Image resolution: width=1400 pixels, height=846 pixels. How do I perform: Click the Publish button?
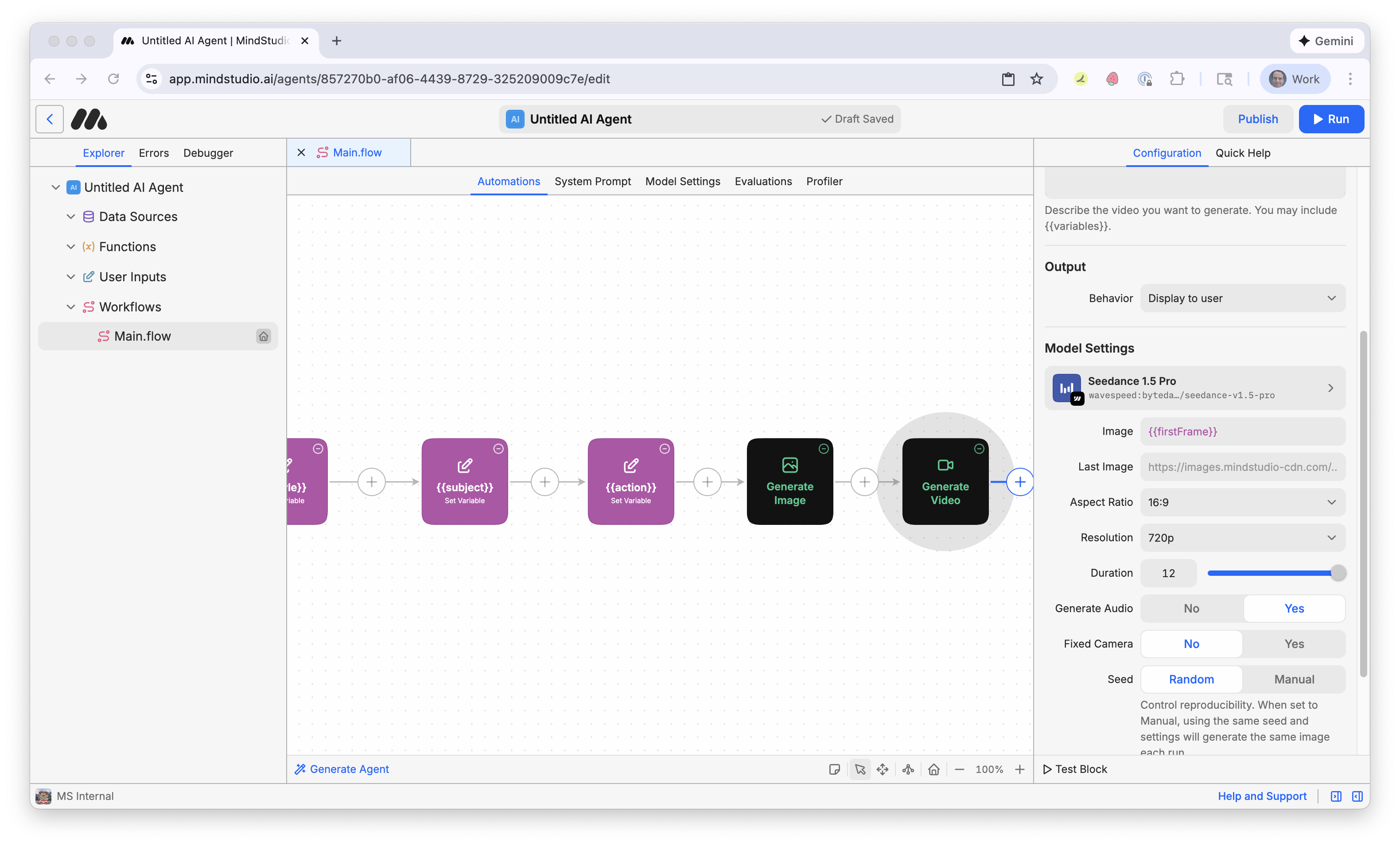point(1258,119)
